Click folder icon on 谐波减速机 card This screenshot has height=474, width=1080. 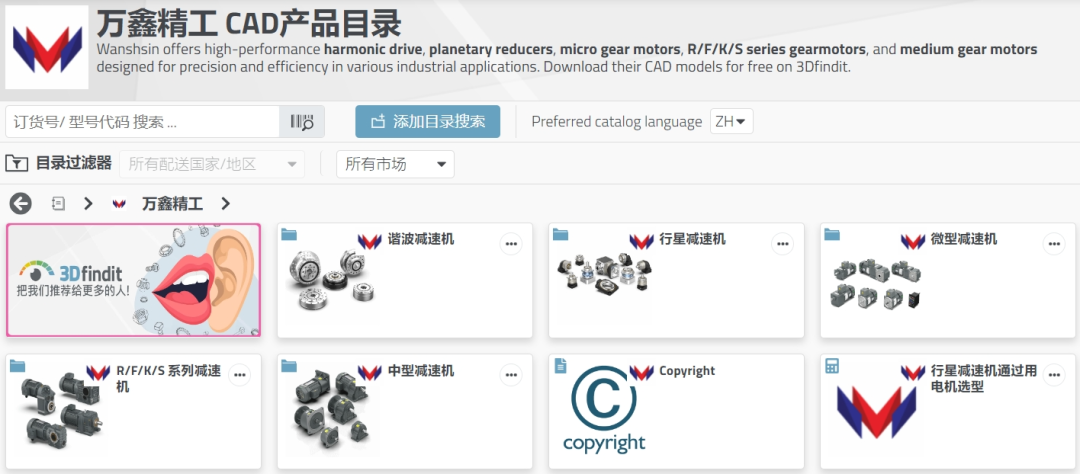[289, 234]
